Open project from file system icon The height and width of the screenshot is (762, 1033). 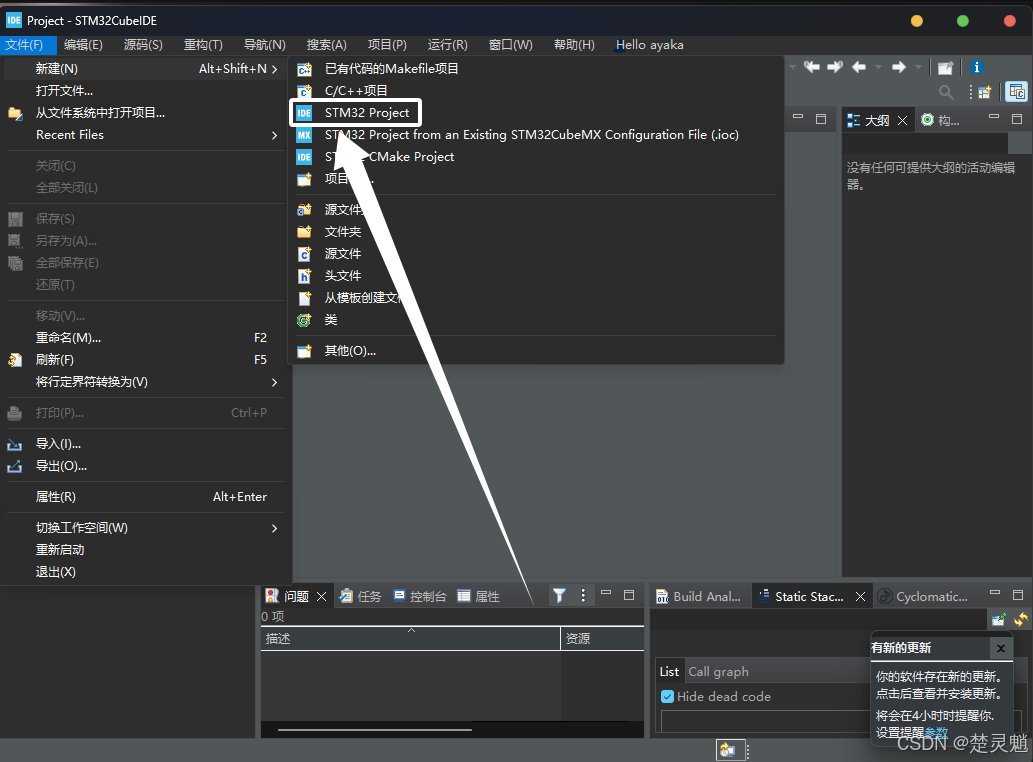15,113
